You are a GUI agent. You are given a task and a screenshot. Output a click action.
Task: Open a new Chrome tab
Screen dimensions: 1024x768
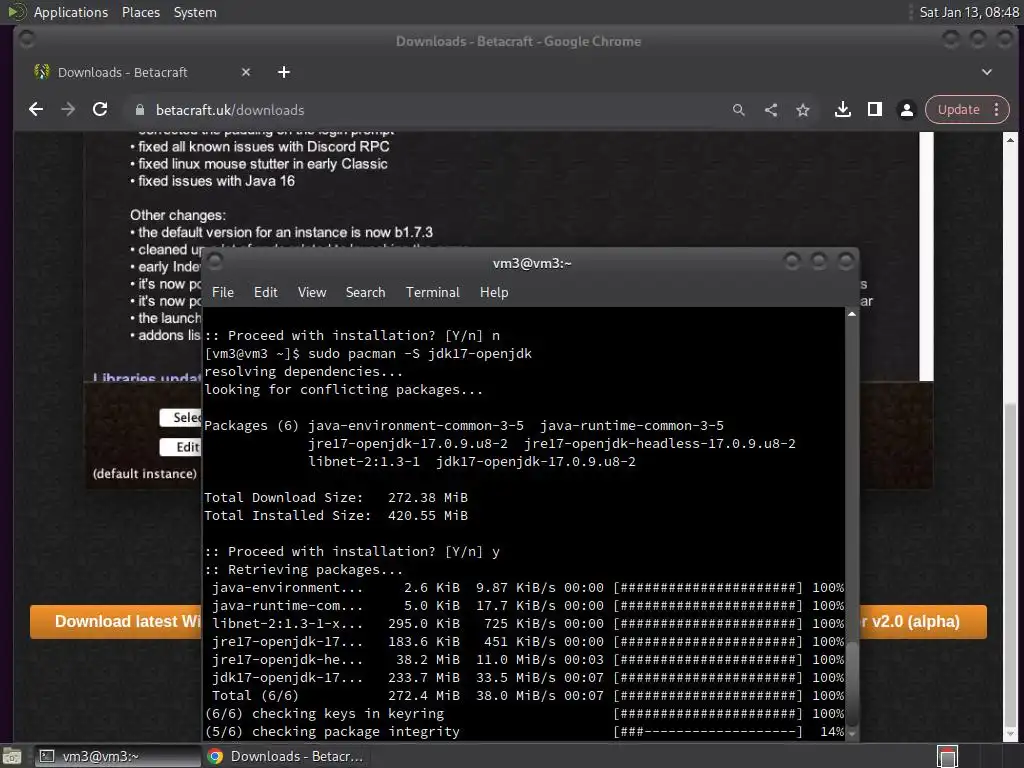pos(283,72)
